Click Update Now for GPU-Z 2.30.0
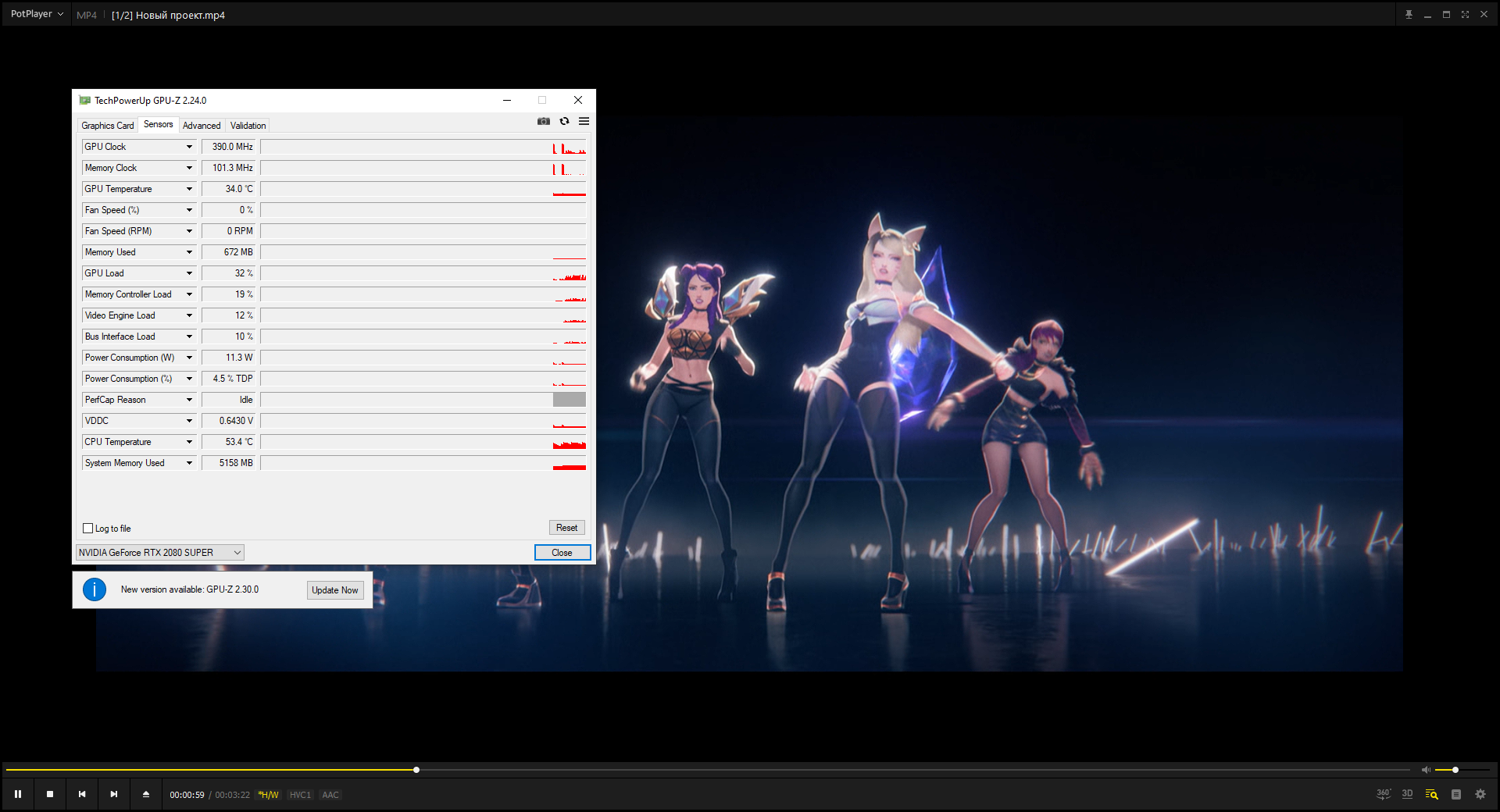The width and height of the screenshot is (1500, 812). [x=335, y=590]
